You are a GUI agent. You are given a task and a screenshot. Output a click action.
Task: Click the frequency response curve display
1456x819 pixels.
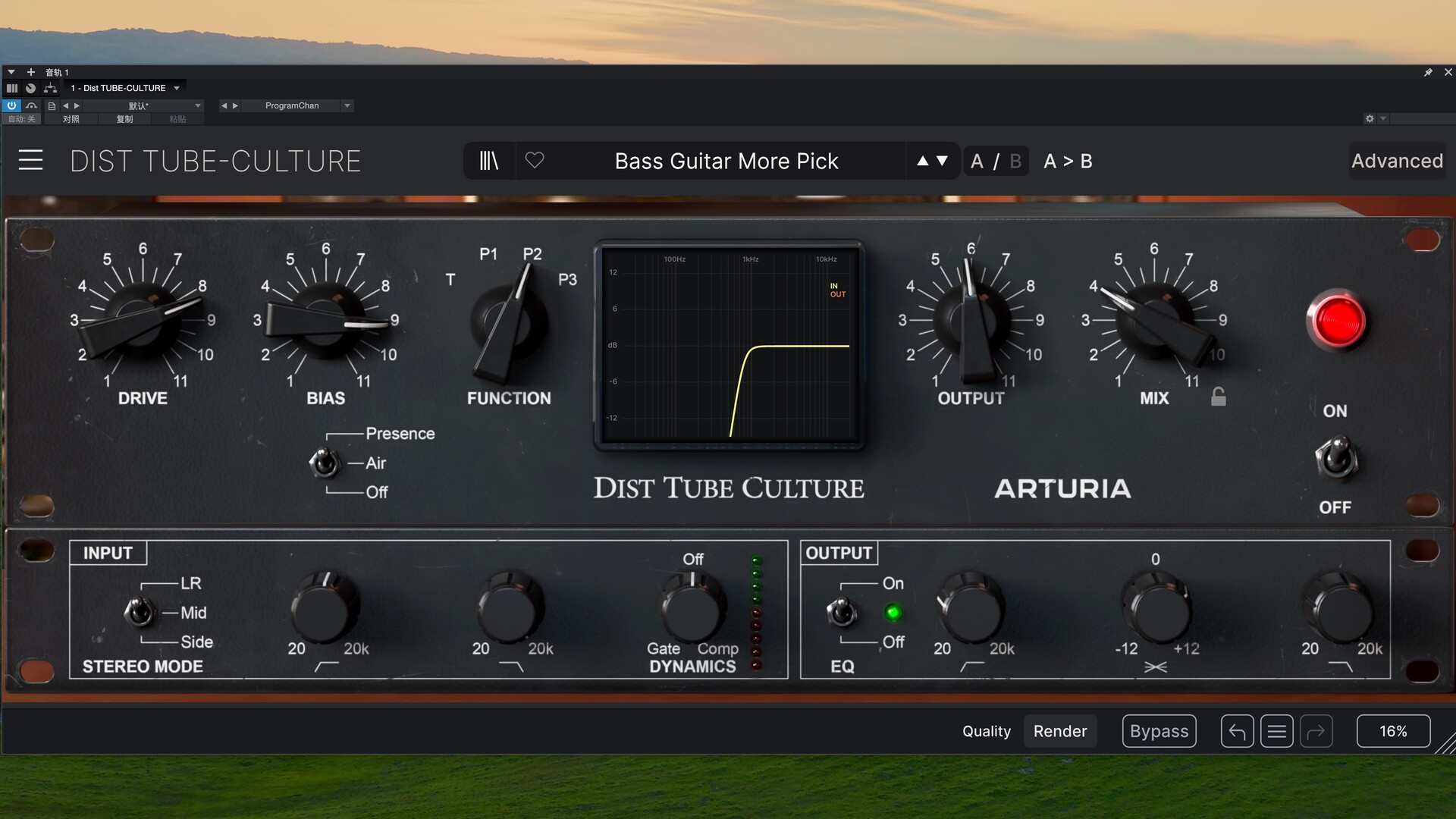coord(729,345)
